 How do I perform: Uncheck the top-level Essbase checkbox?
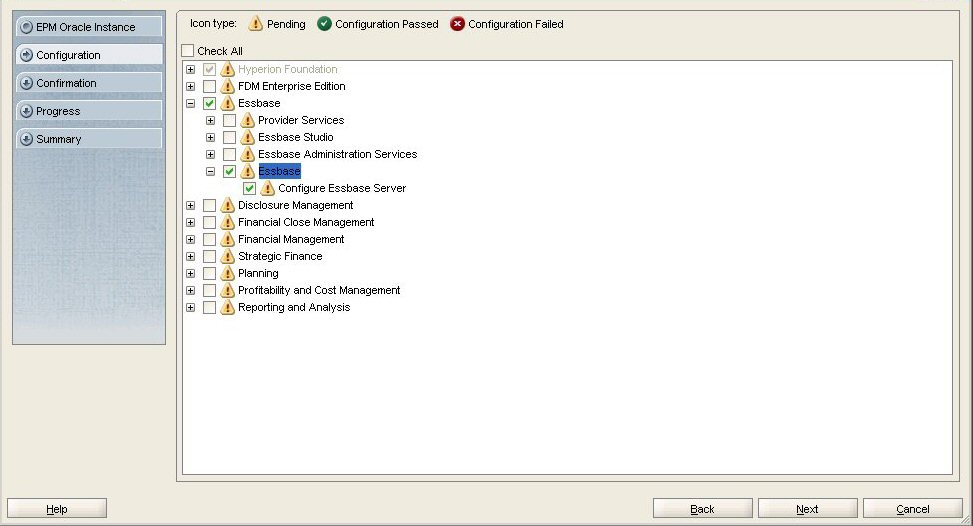pos(210,103)
